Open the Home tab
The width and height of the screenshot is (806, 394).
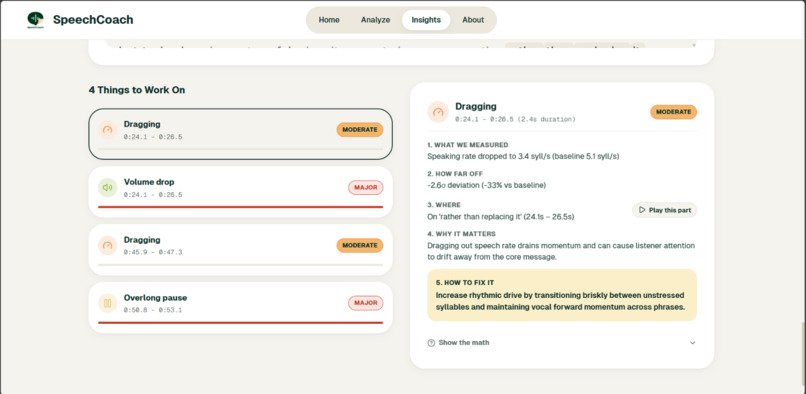329,20
